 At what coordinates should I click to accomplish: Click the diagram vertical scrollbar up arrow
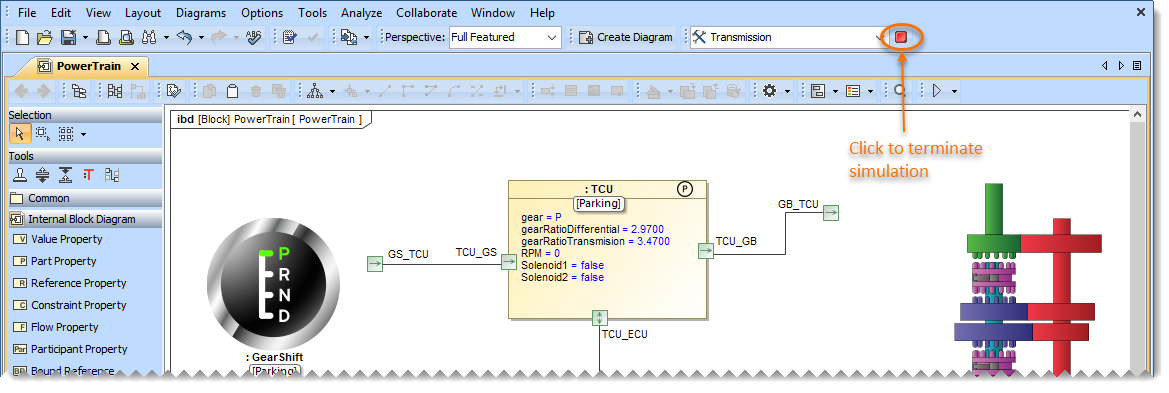pyautogui.click(x=1137, y=115)
